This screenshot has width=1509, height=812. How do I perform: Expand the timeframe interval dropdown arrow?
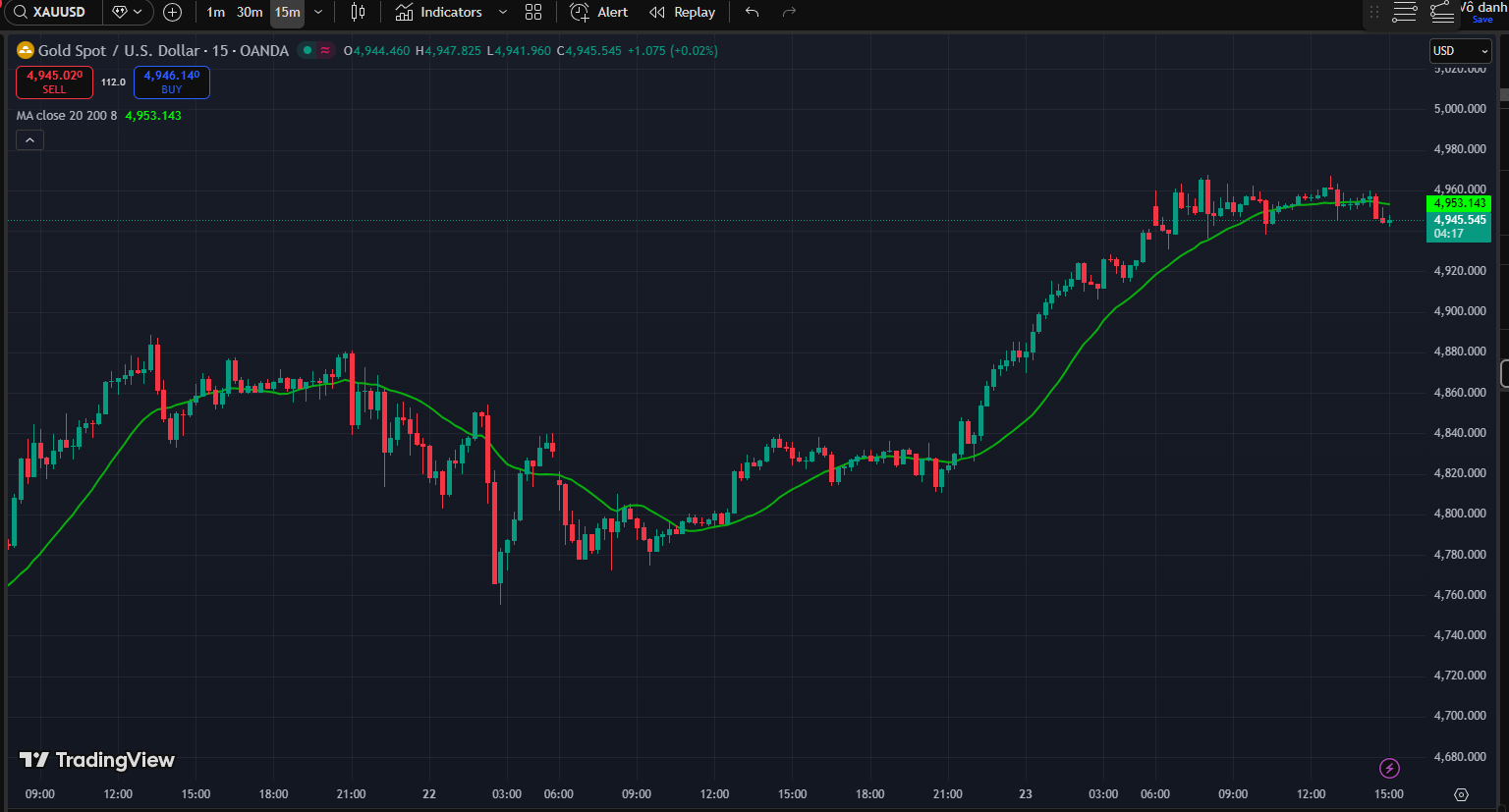tap(318, 12)
